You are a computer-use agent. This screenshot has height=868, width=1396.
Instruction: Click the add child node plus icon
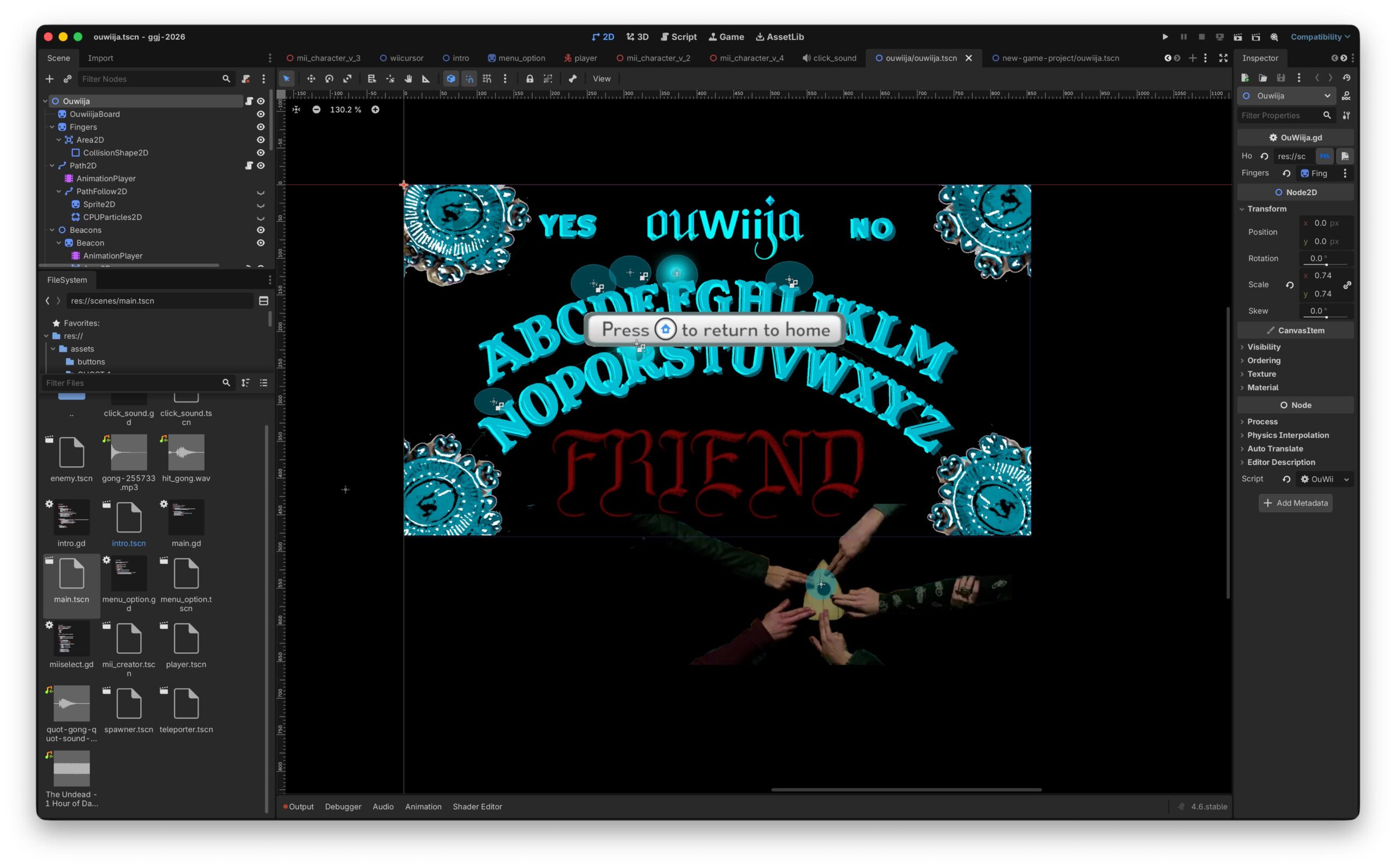(x=50, y=79)
